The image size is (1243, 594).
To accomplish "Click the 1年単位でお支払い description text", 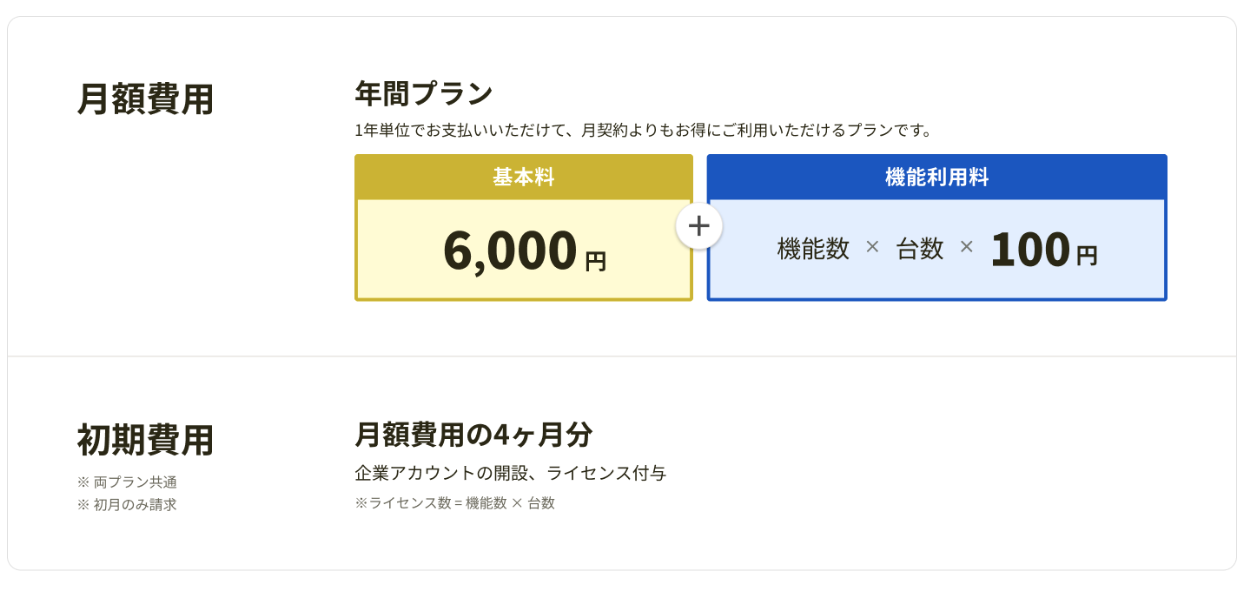I will click(643, 130).
